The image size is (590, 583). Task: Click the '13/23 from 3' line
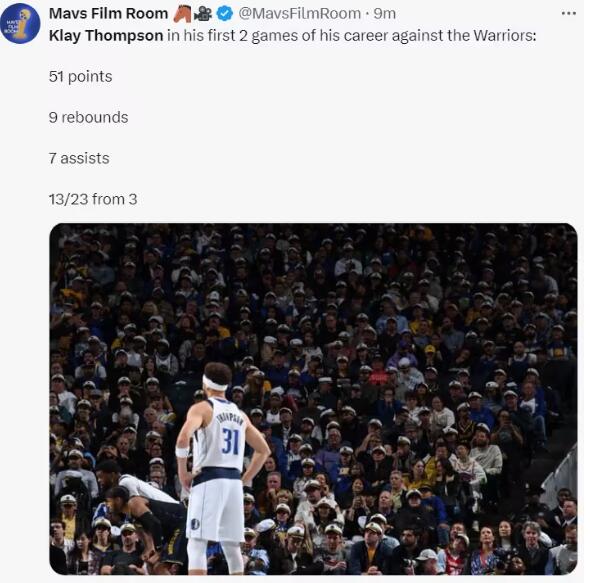(x=93, y=199)
